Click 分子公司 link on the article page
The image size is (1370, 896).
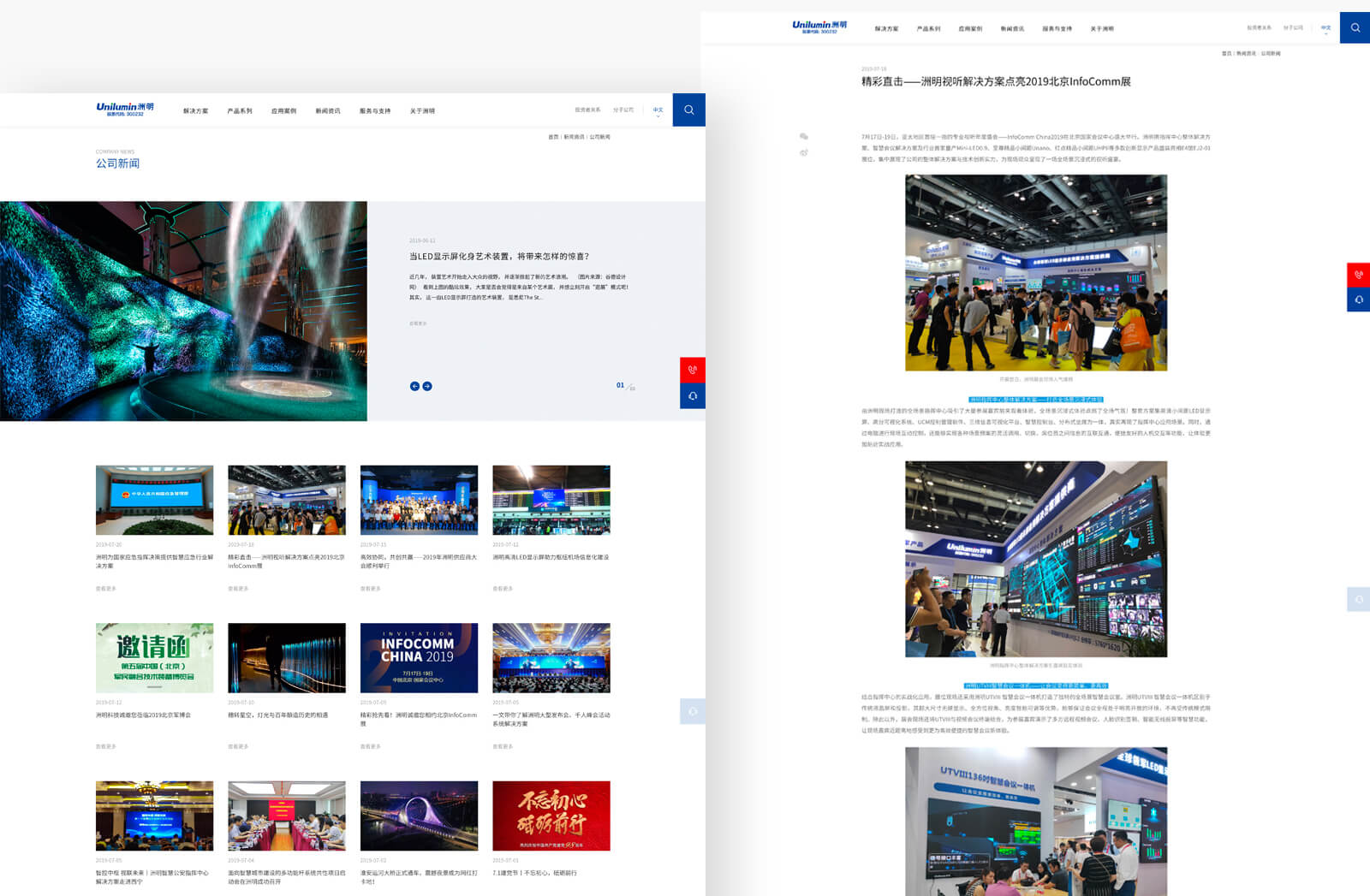[x=1293, y=28]
